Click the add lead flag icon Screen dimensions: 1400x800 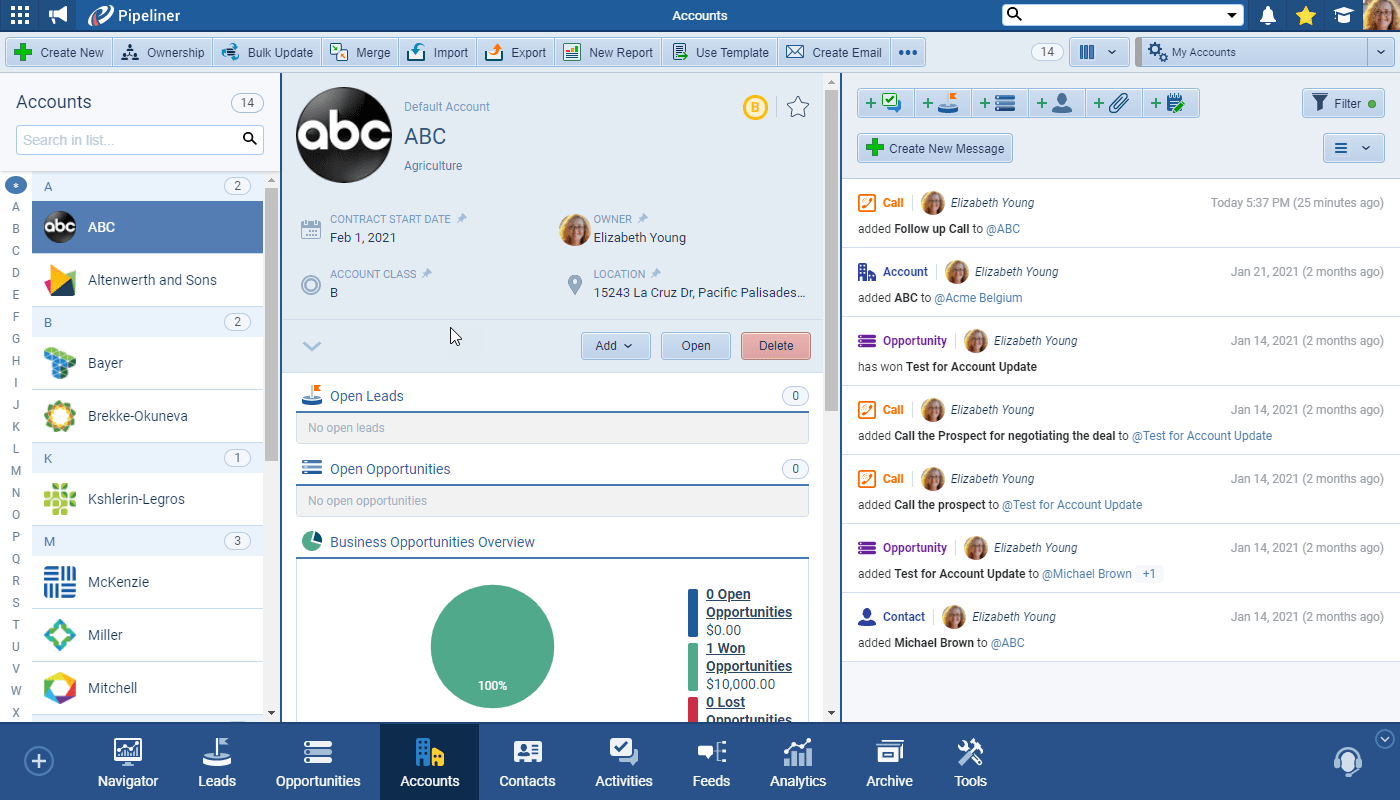[942, 103]
